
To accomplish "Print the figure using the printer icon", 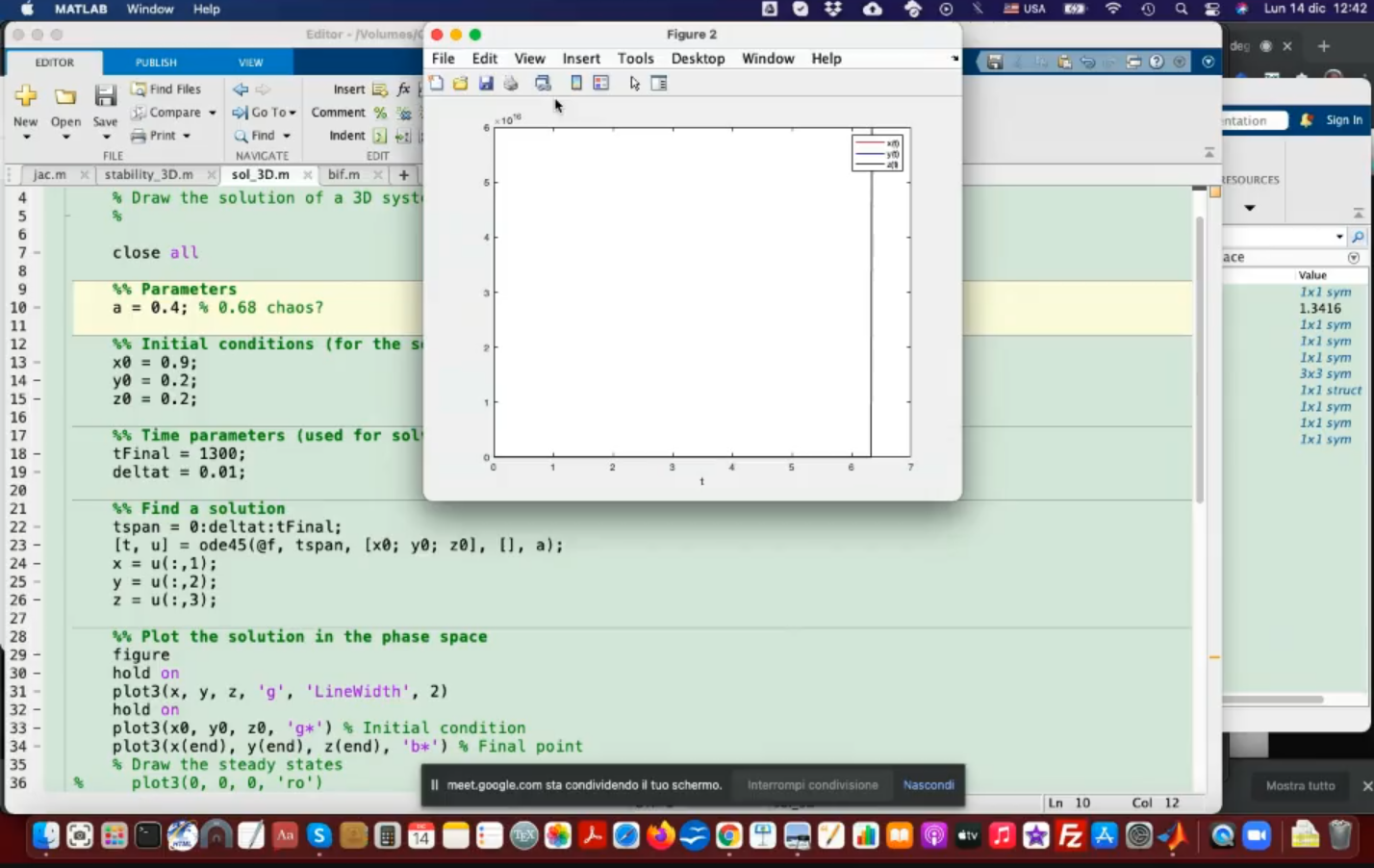I will point(511,84).
